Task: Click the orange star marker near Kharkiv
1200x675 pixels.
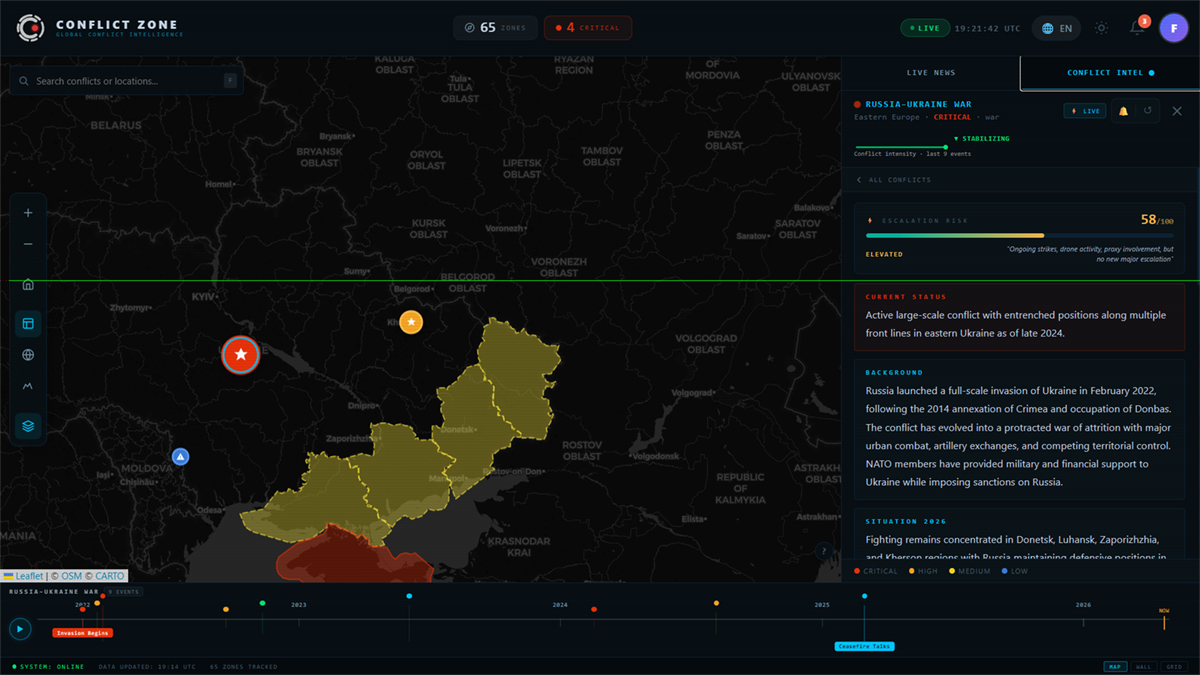Action: click(x=411, y=322)
